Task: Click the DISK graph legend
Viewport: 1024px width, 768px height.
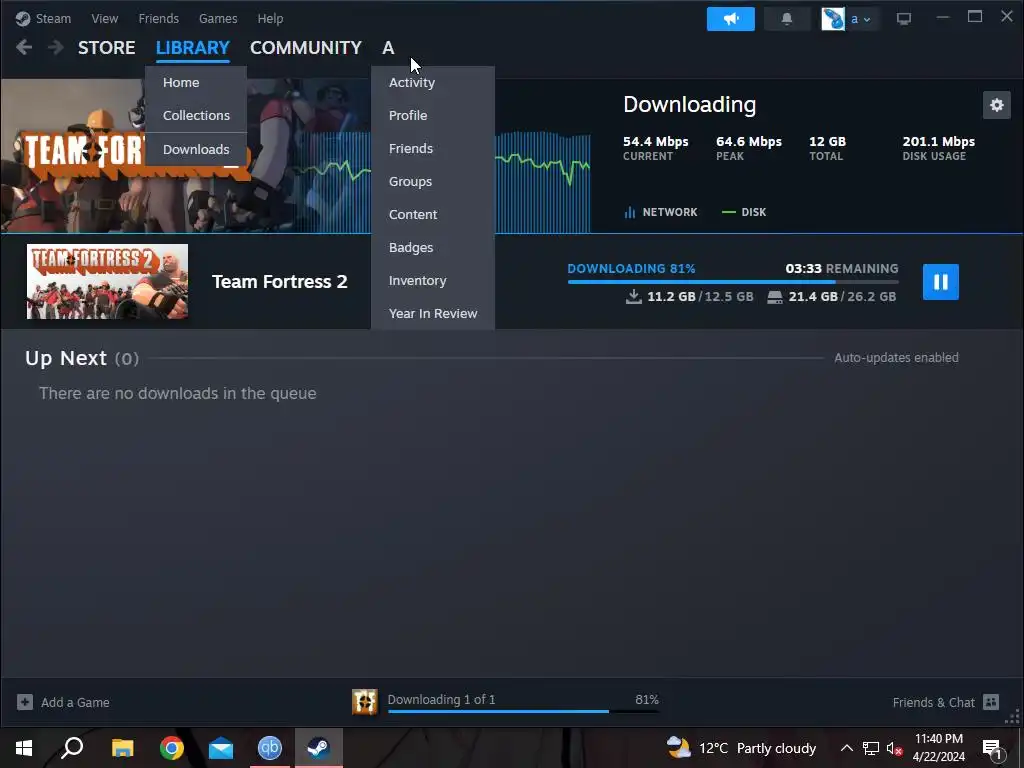Action: (744, 212)
